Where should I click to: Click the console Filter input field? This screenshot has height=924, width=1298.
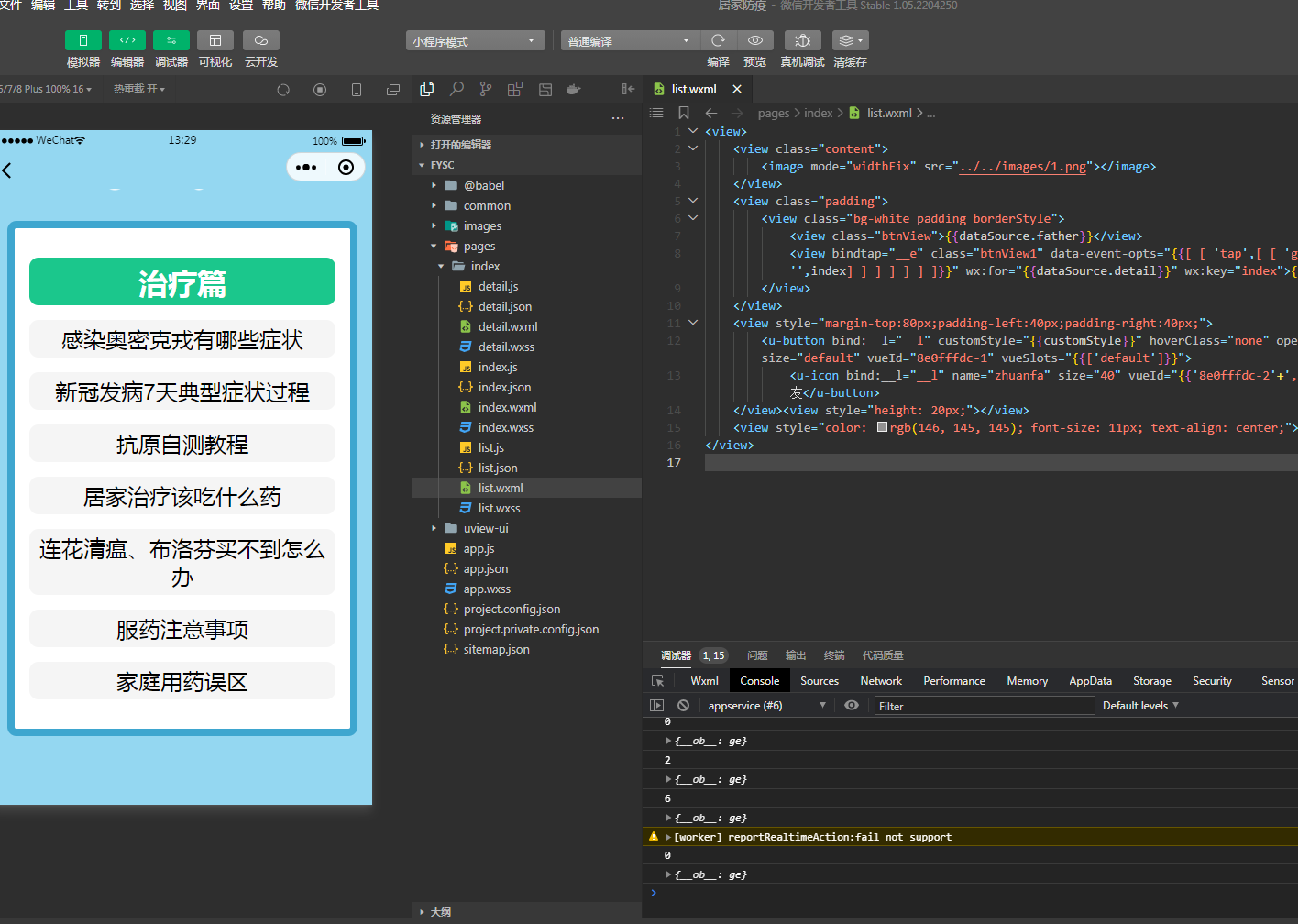pyautogui.click(x=984, y=705)
